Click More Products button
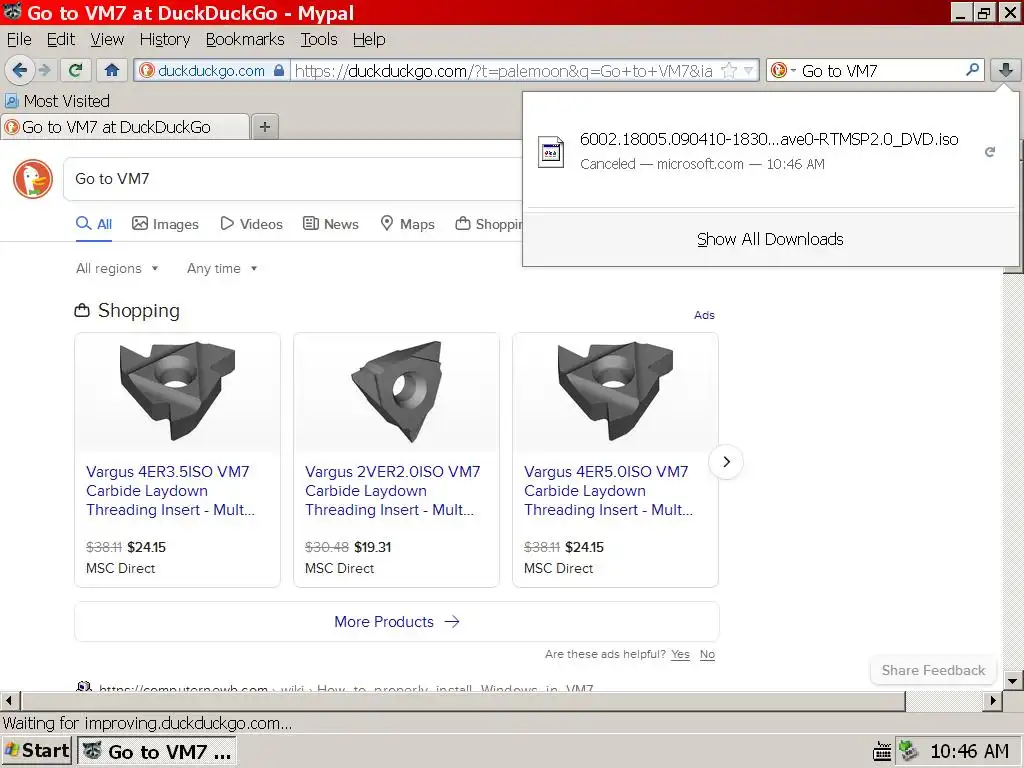 click(x=397, y=622)
